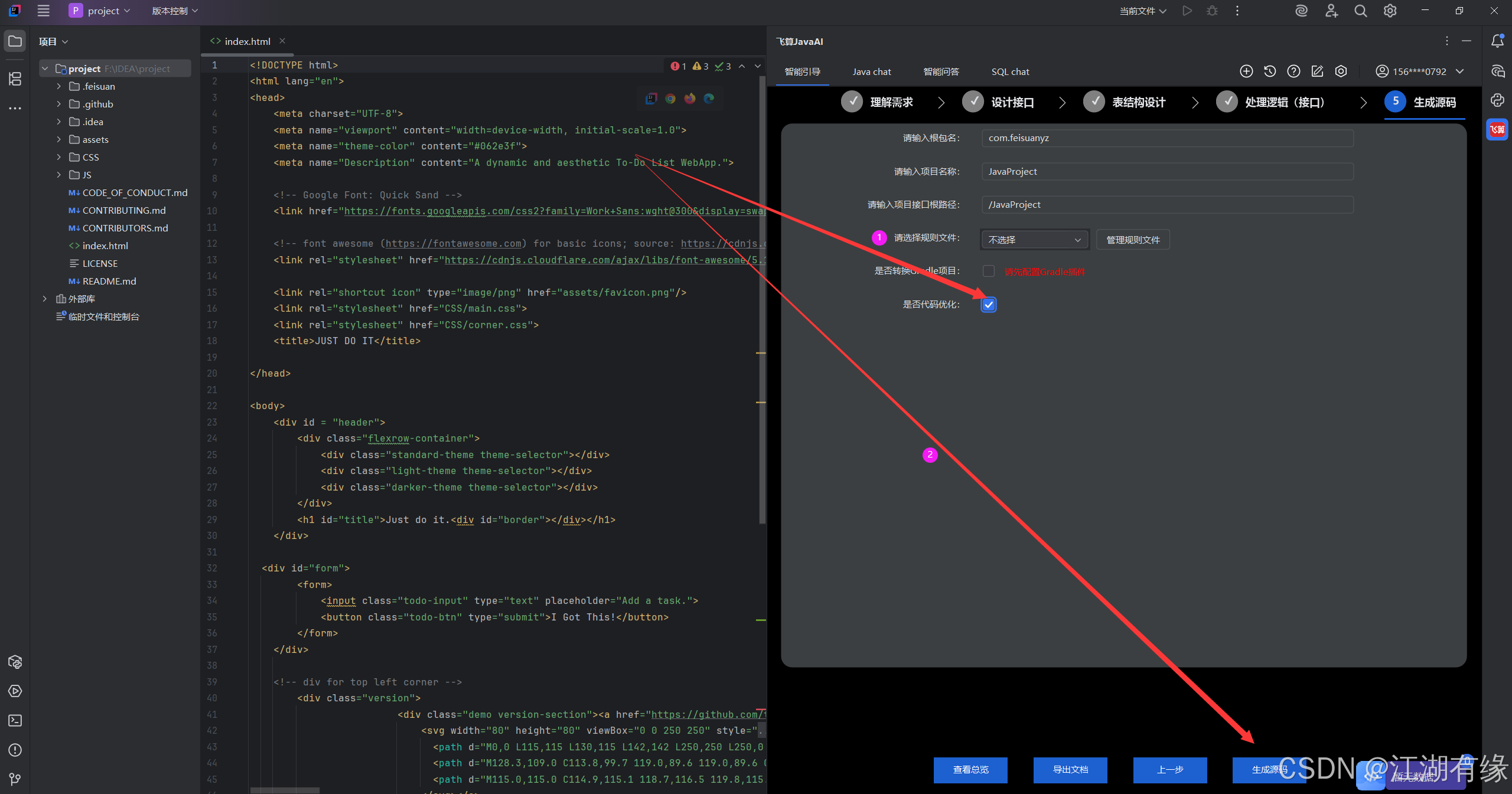
Task: Open the Problems tool window icon
Action: [15, 750]
